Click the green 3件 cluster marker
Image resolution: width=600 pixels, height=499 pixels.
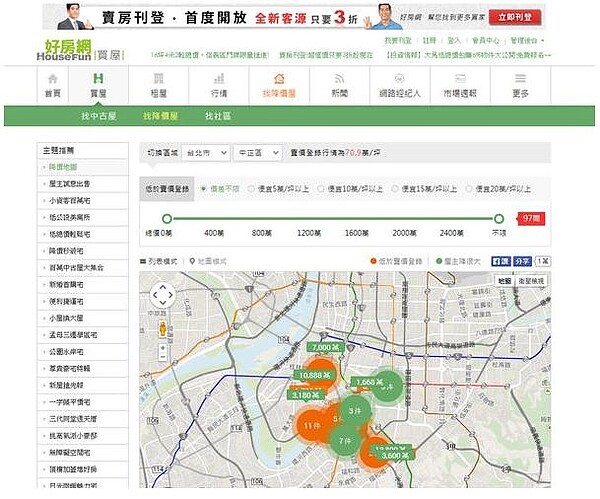point(355,411)
